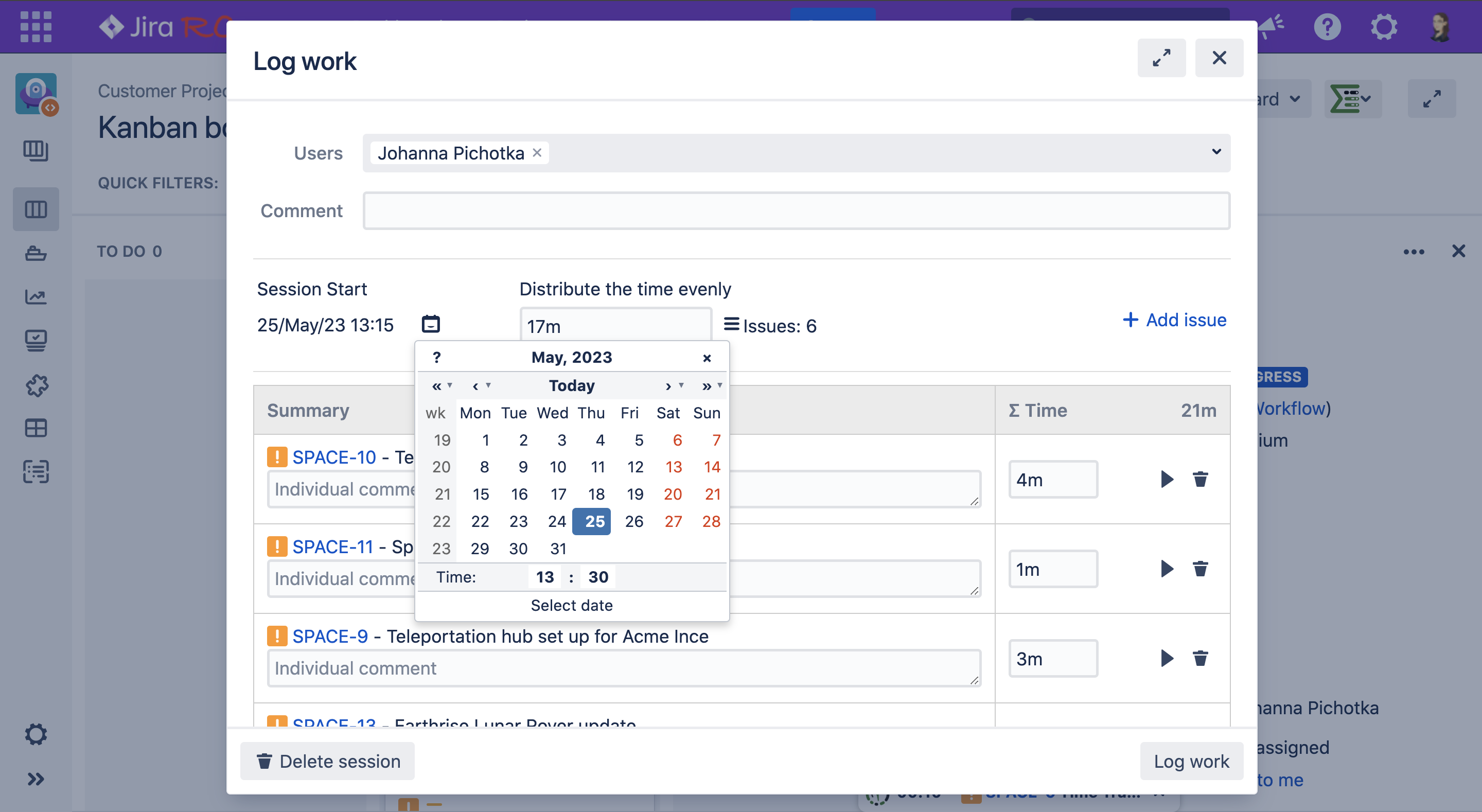Select May 26 in the calendar
This screenshot has width=1482, height=812.
[633, 521]
